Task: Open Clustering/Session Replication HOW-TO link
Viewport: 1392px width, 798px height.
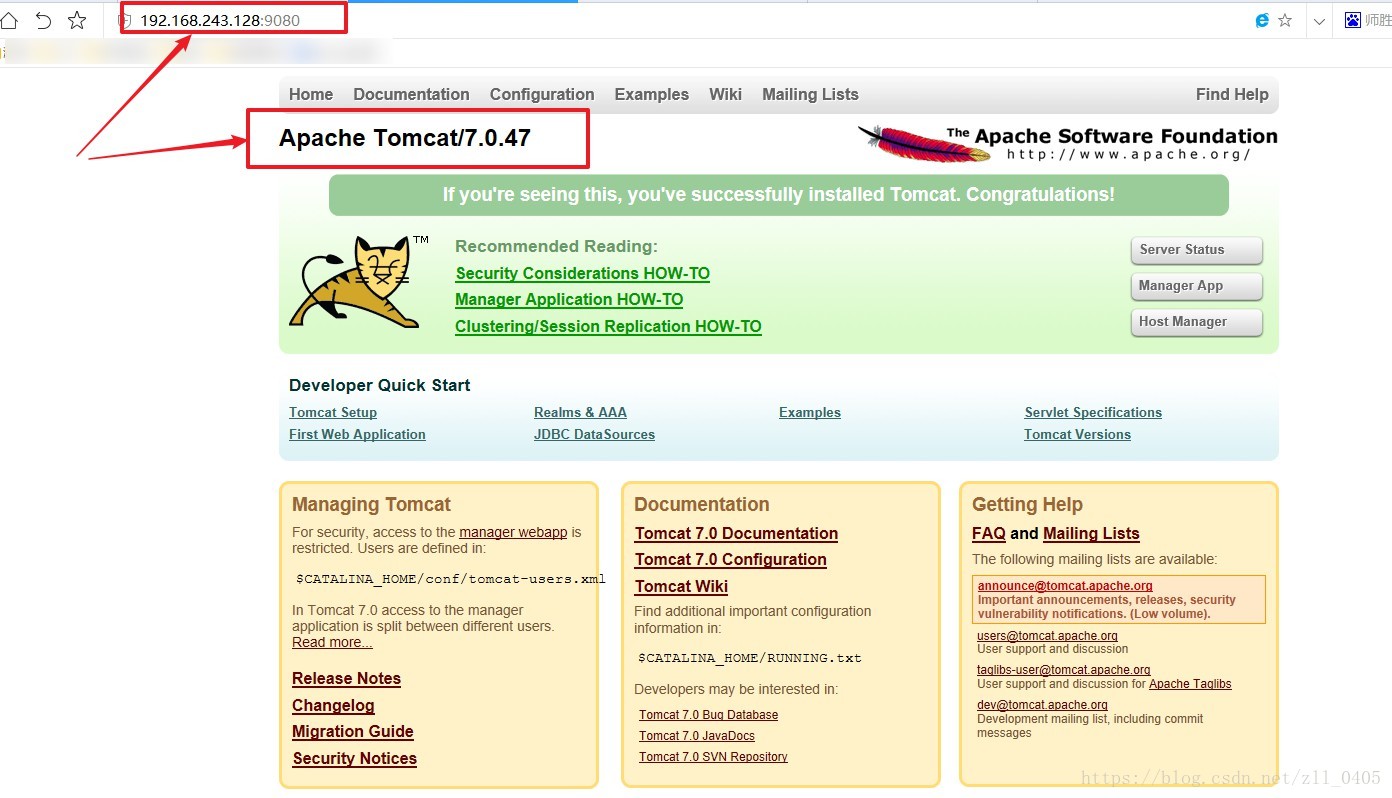Action: [x=608, y=326]
